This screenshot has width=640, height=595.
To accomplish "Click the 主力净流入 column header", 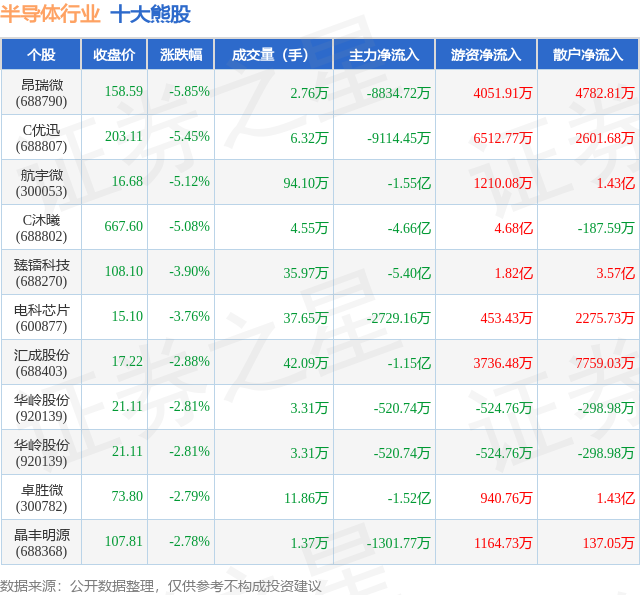I will [384, 55].
